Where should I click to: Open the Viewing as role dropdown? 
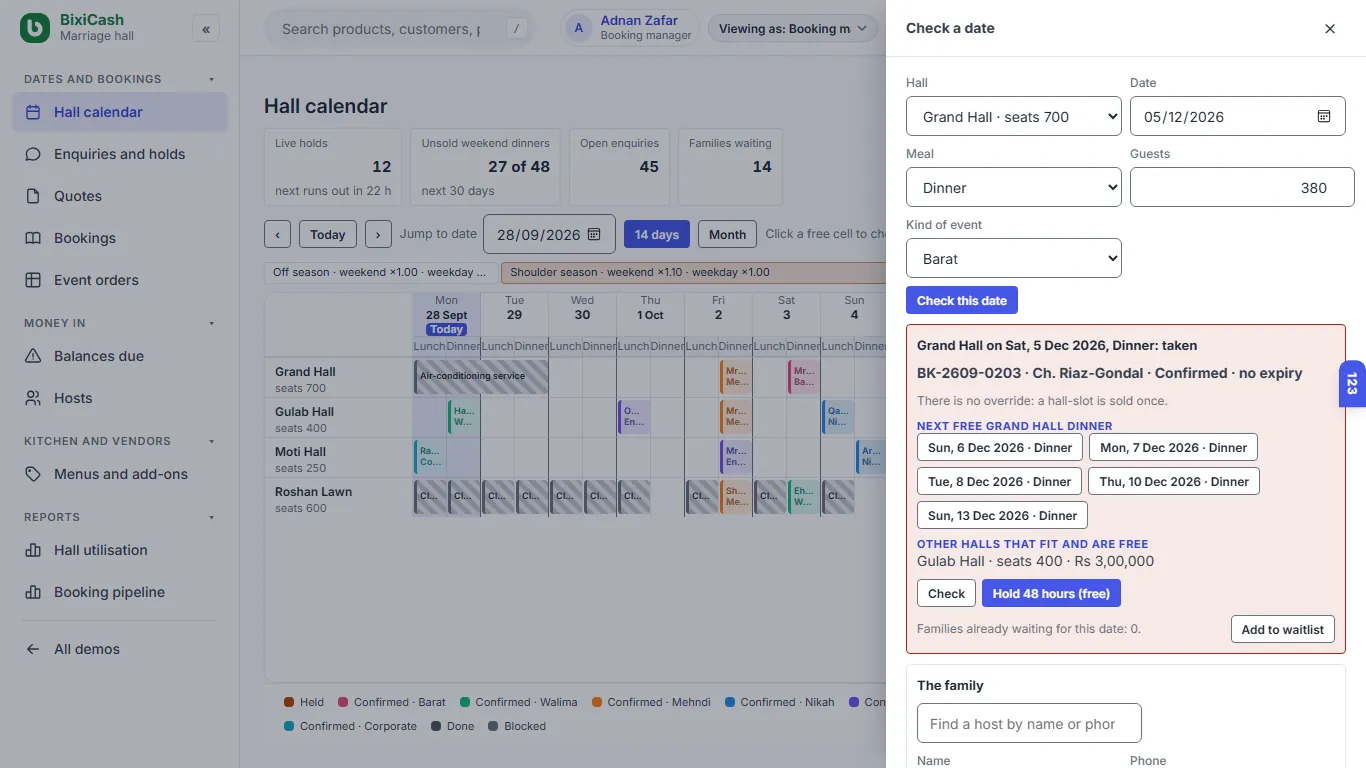pos(792,29)
